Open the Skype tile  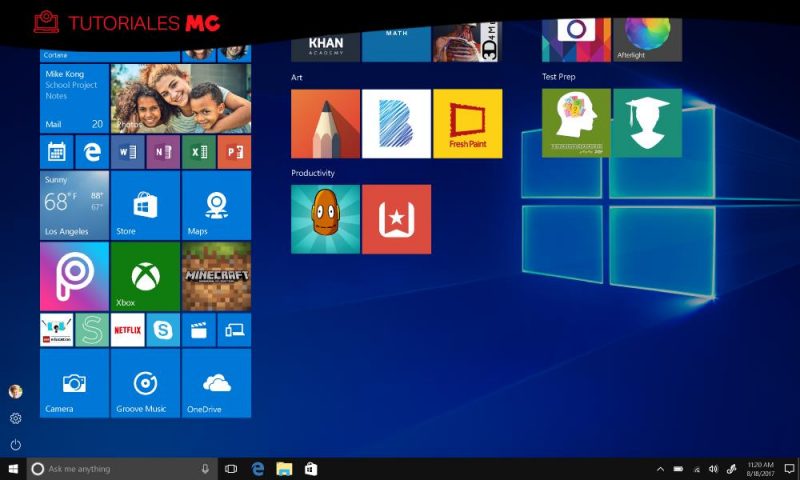point(163,329)
